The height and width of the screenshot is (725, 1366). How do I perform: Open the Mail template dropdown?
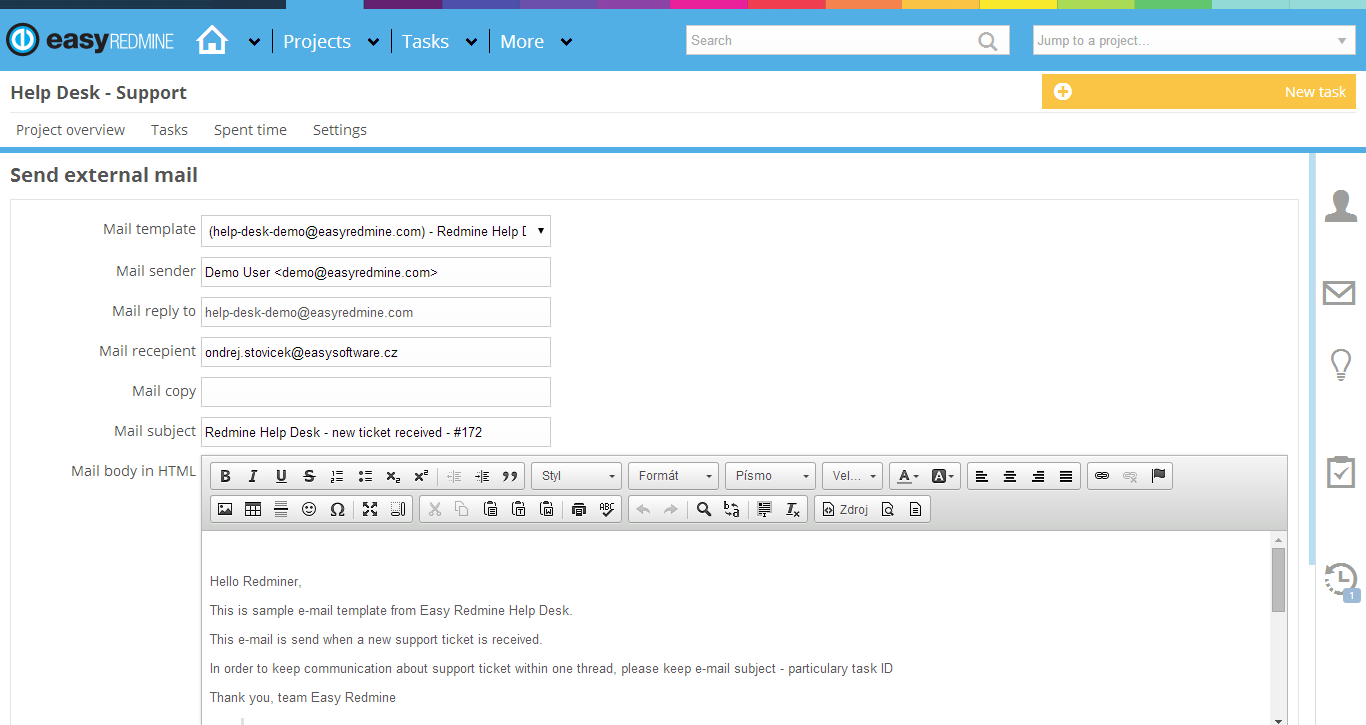pyautogui.click(x=376, y=231)
